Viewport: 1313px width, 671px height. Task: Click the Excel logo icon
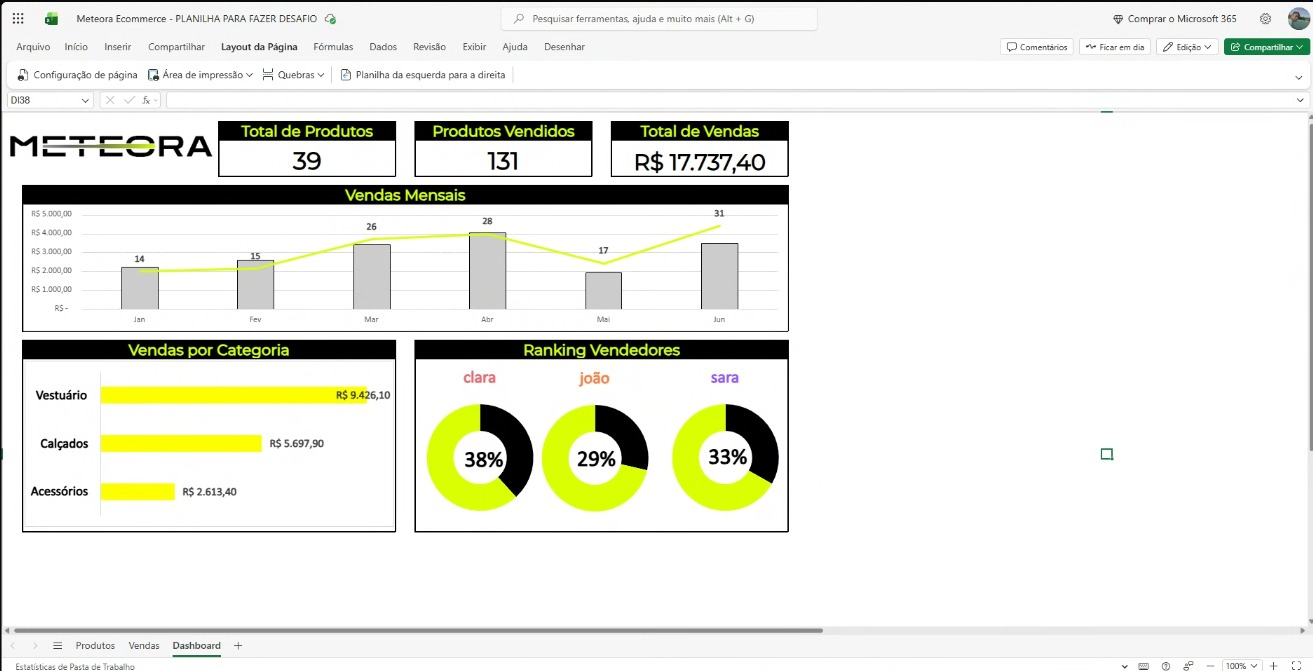[52, 19]
